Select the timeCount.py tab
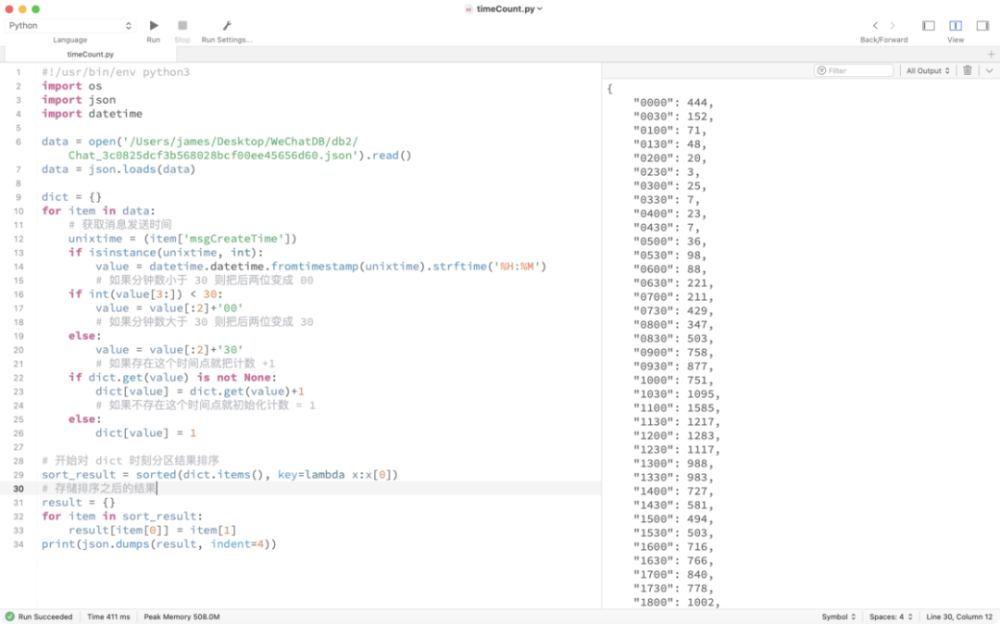This screenshot has height=624, width=1000. coord(91,54)
